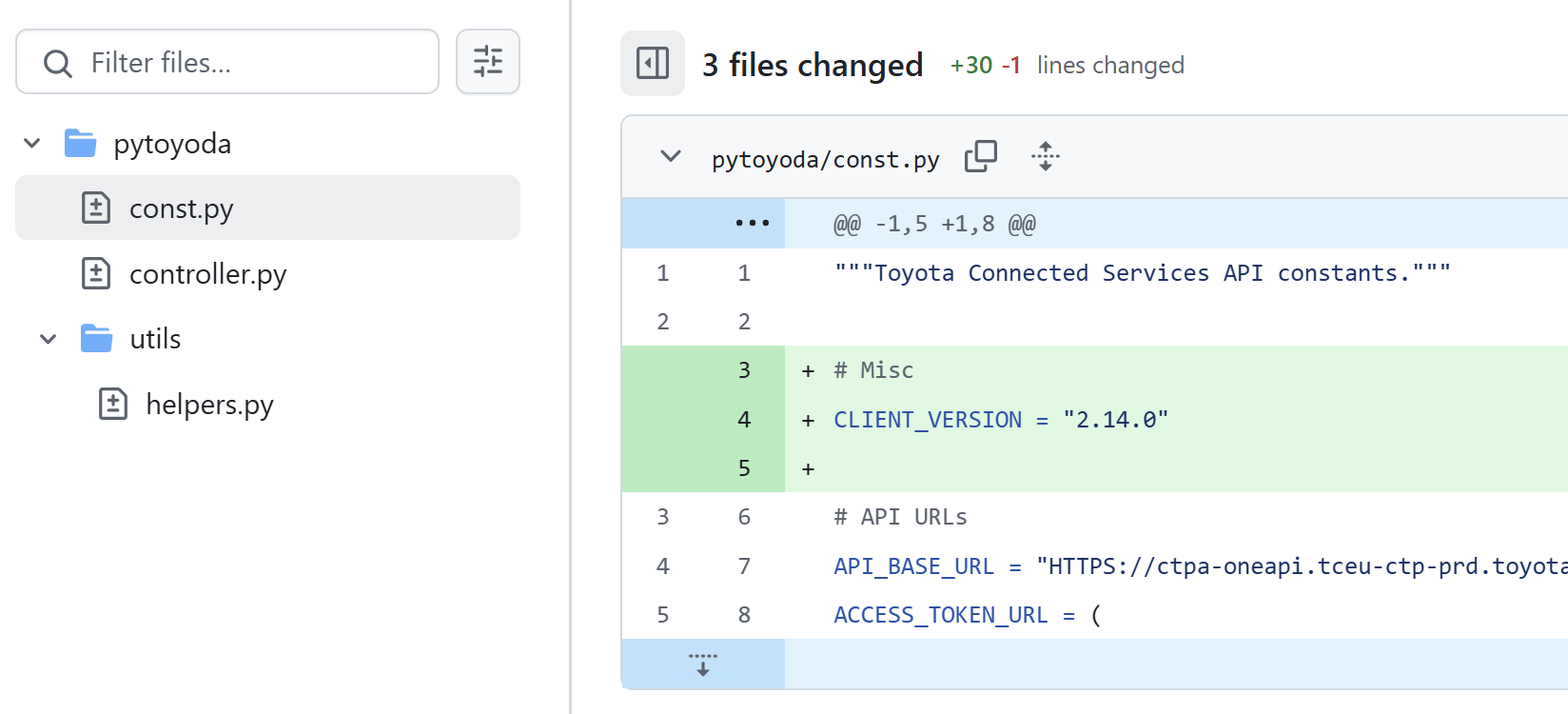The height and width of the screenshot is (714, 1568).
Task: Collapse the const.py file diff
Action: pyautogui.click(x=671, y=156)
